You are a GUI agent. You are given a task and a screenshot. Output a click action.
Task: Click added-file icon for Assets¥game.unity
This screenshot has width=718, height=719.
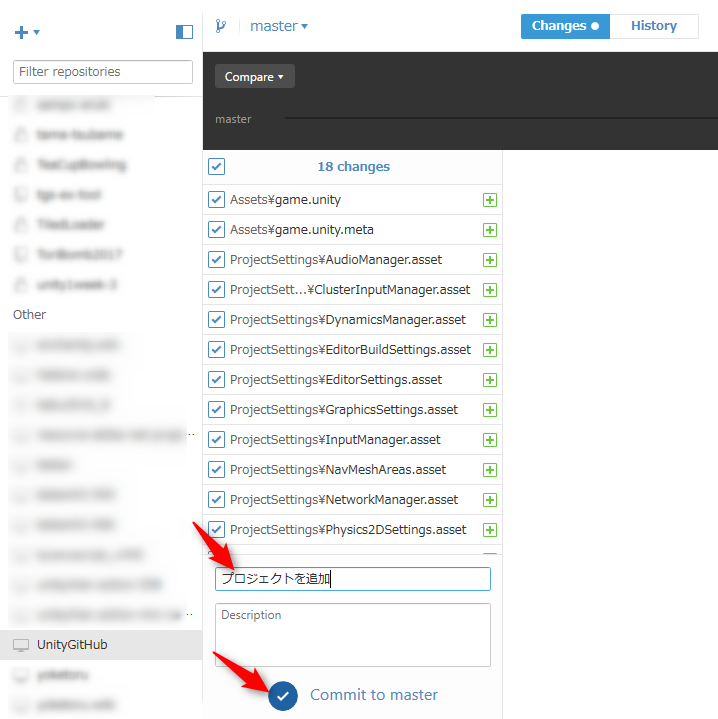490,200
